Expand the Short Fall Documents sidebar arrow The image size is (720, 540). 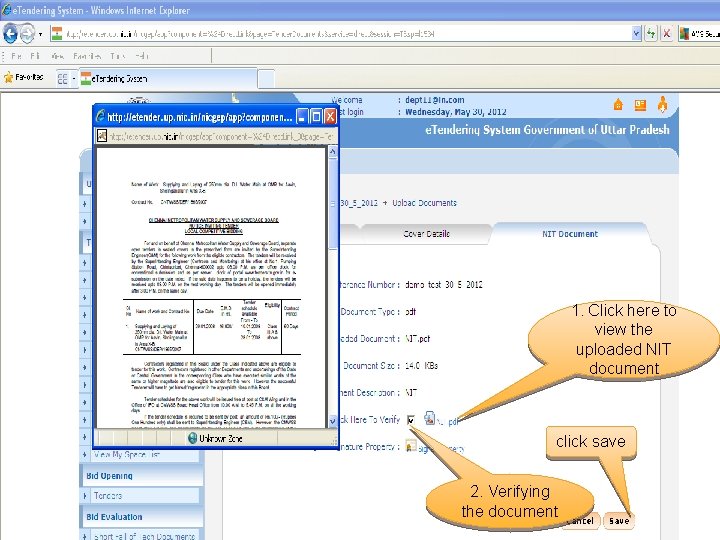click(84, 536)
